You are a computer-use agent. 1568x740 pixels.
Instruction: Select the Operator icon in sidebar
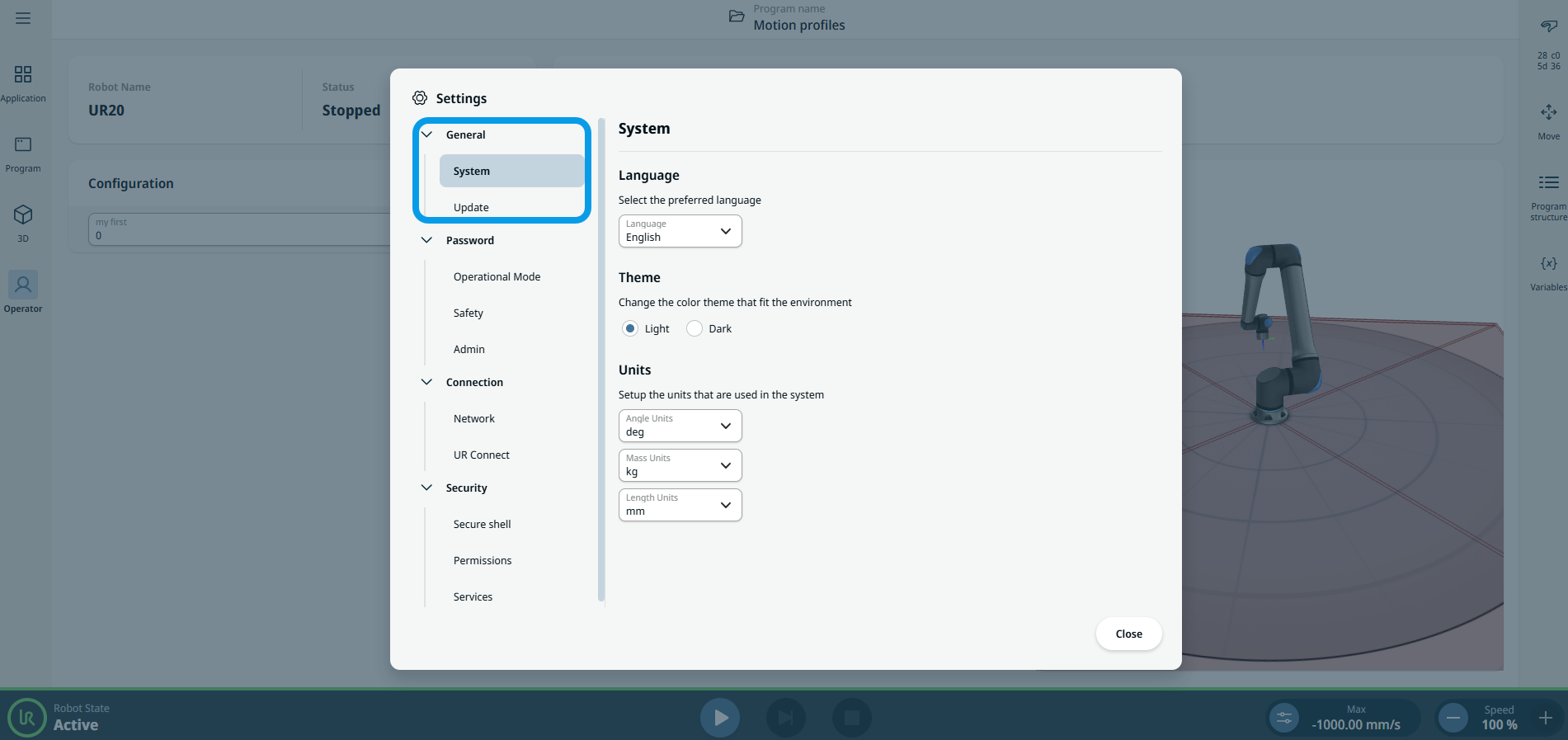coord(23,285)
